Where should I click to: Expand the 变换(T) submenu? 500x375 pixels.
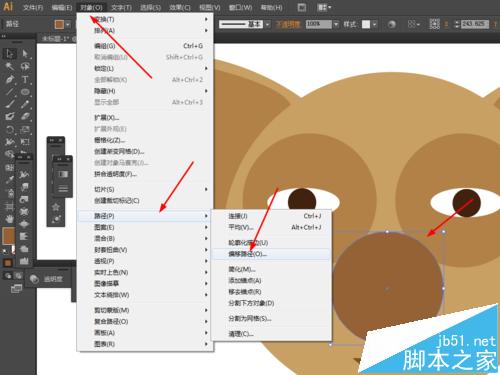(145, 19)
